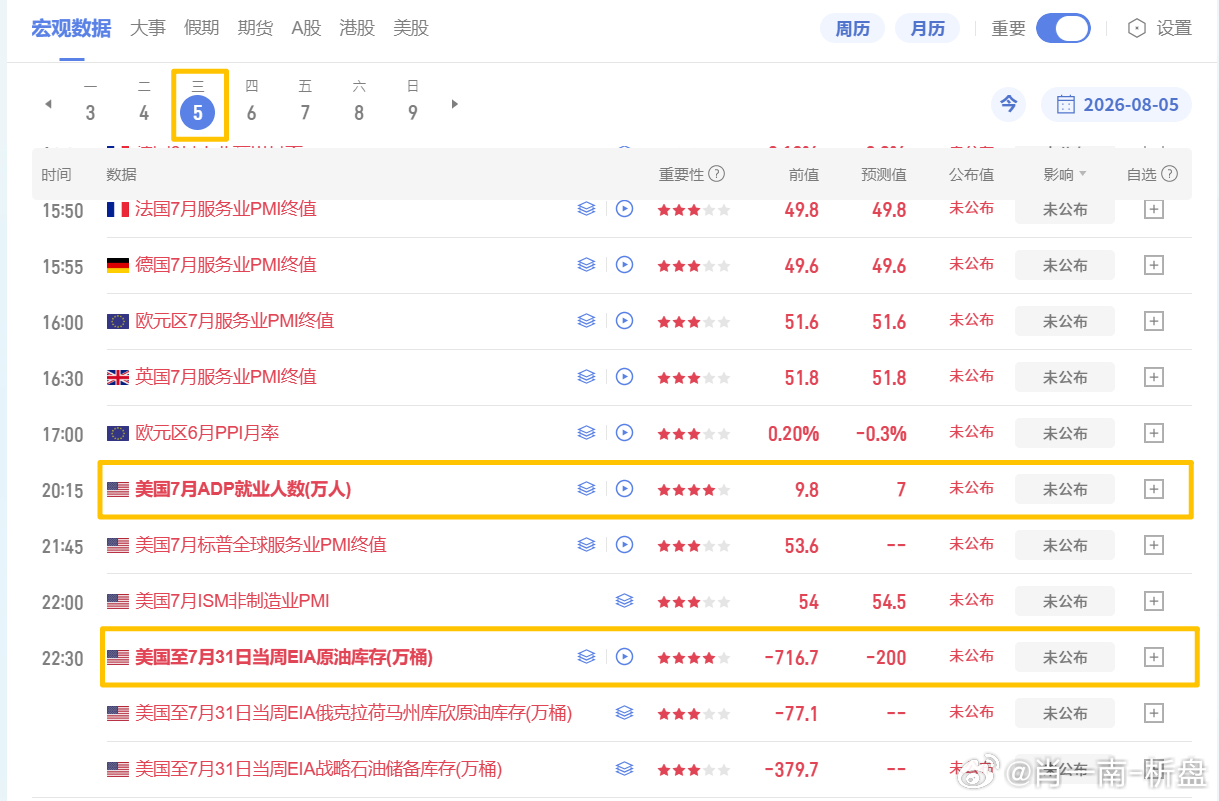Click the 重要性 help question mark icon
1219x801 pixels.
coord(716,174)
